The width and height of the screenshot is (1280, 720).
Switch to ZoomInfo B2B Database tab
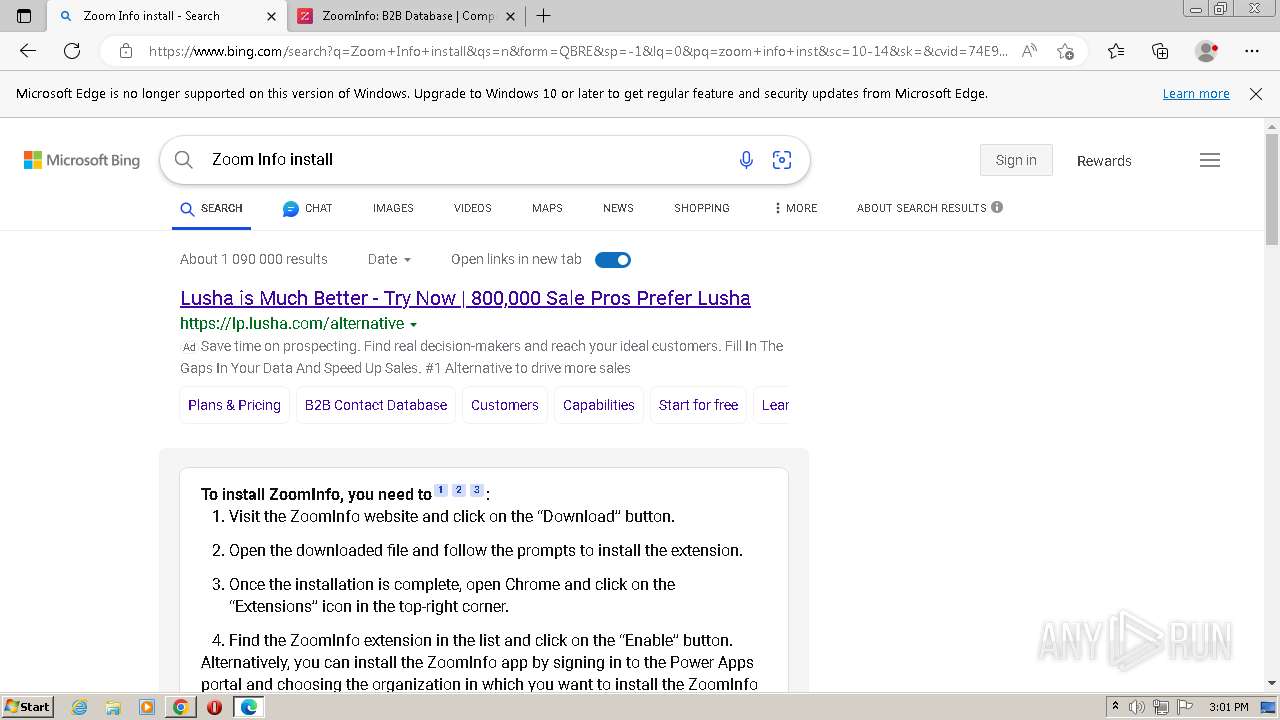[407, 16]
